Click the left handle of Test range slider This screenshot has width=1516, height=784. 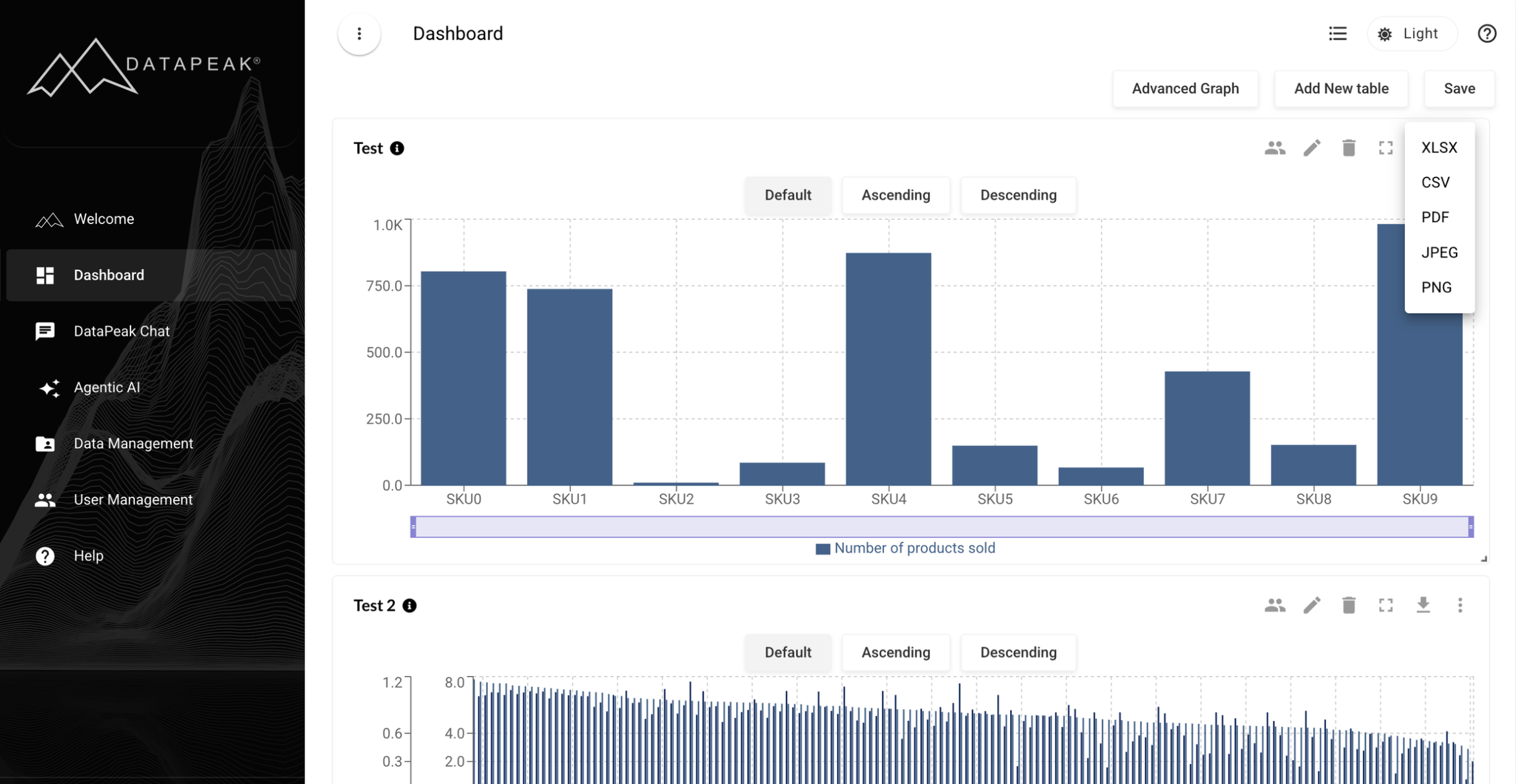pos(414,526)
